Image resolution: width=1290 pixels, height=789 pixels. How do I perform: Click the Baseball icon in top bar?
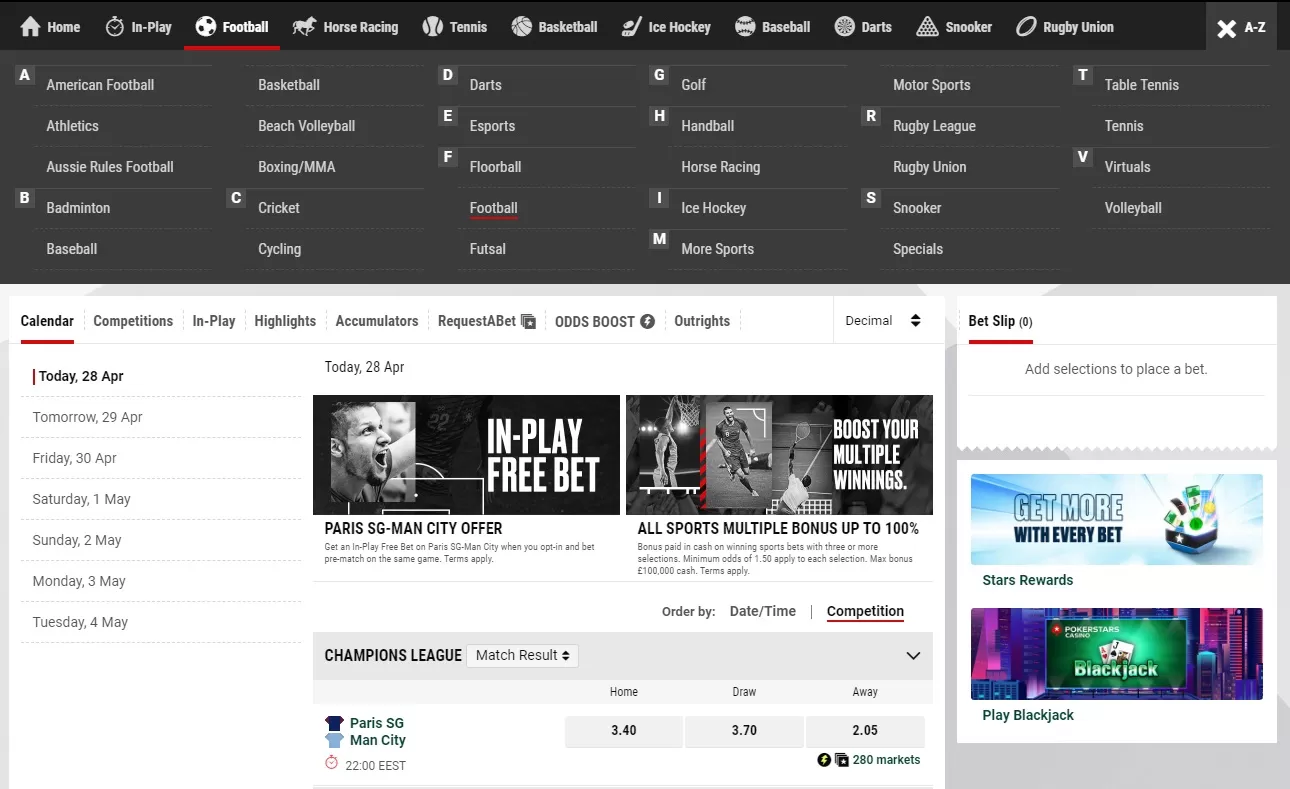[745, 27]
